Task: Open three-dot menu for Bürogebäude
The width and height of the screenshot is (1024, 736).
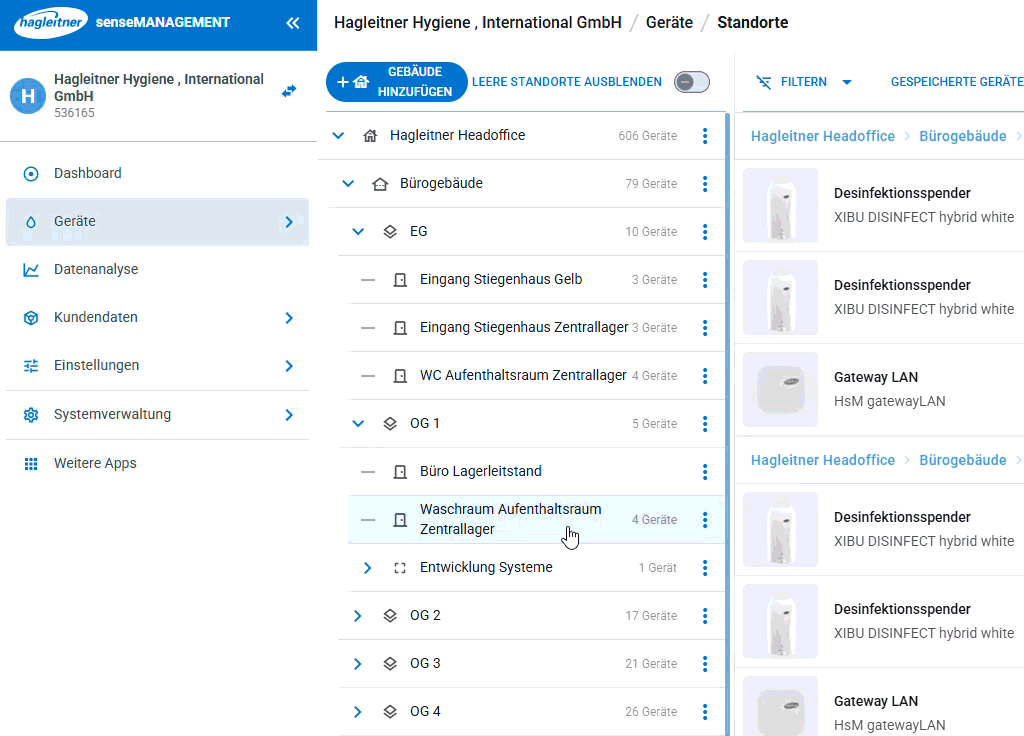Action: (705, 184)
